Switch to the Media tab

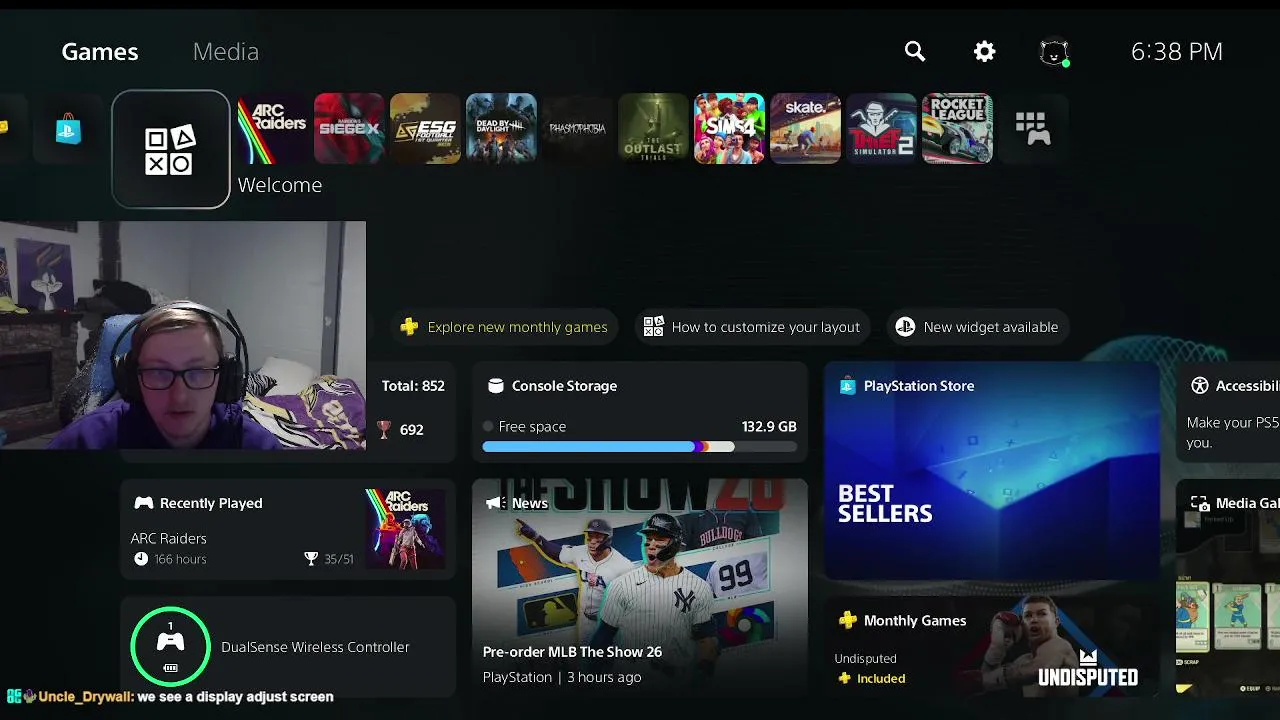226,52
